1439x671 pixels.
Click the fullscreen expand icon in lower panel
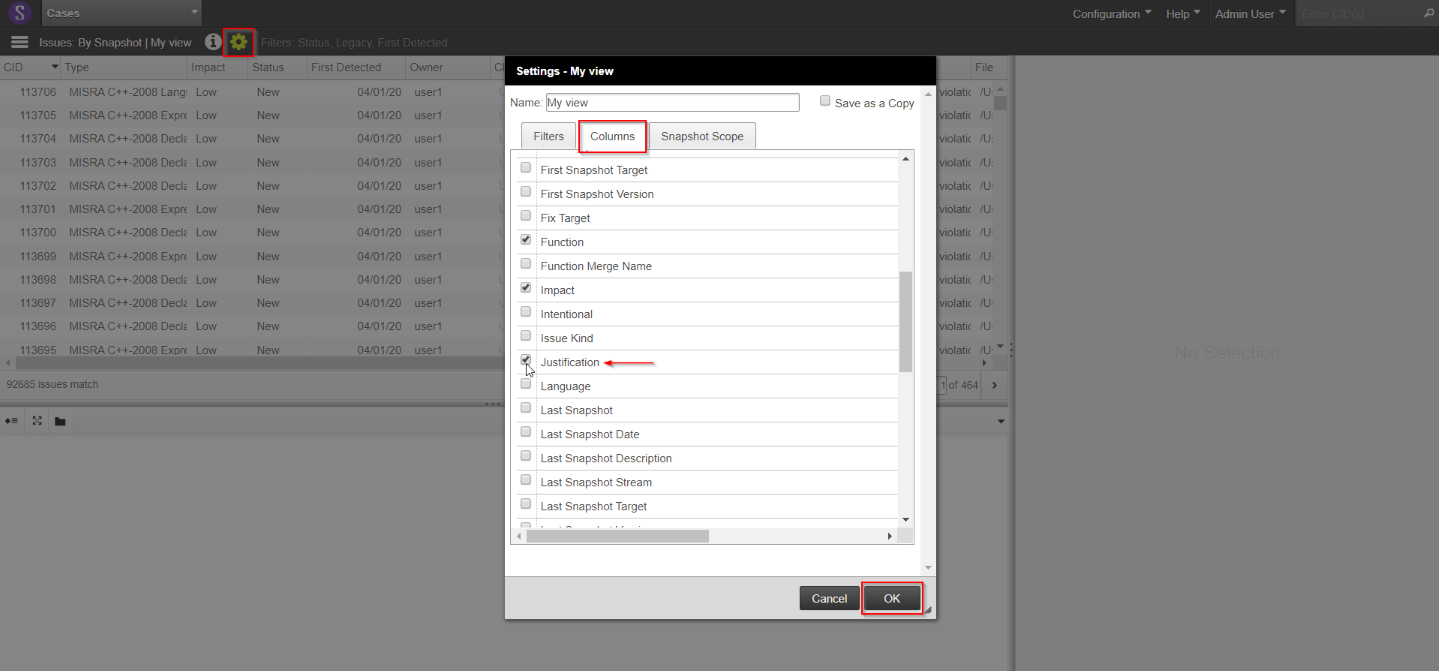click(x=37, y=421)
